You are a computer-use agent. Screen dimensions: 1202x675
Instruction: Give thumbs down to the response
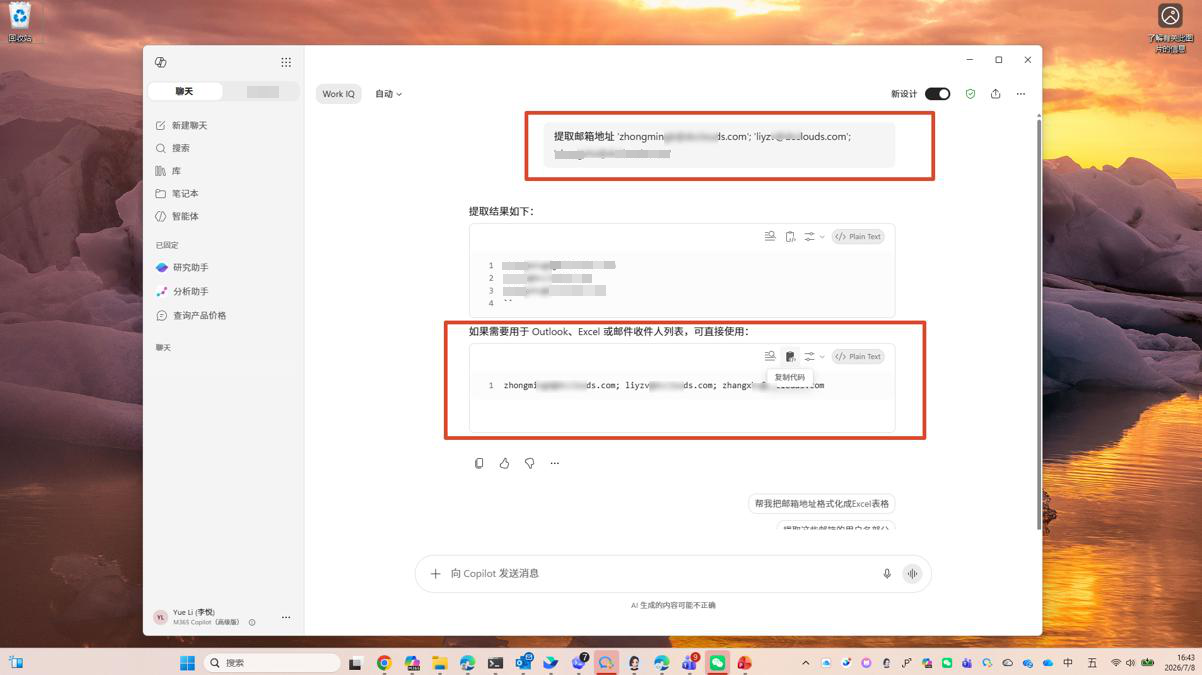click(x=529, y=463)
